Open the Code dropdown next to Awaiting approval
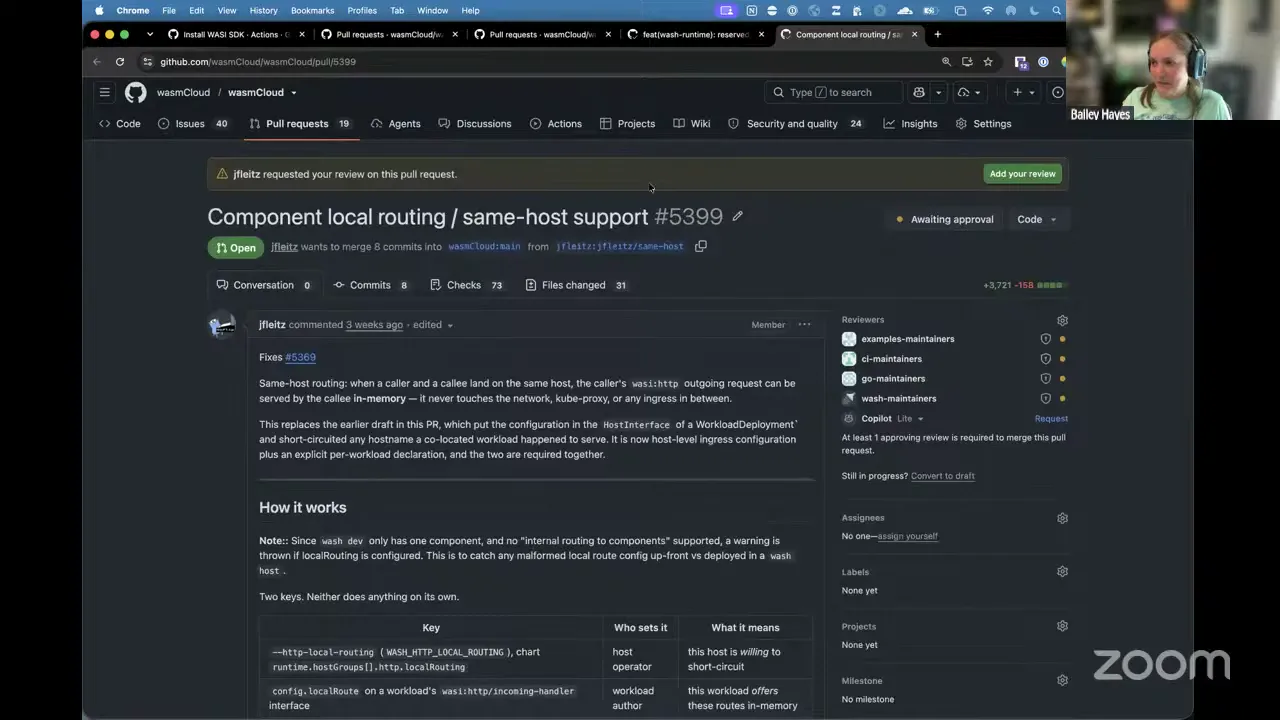The width and height of the screenshot is (1280, 720). (1037, 219)
